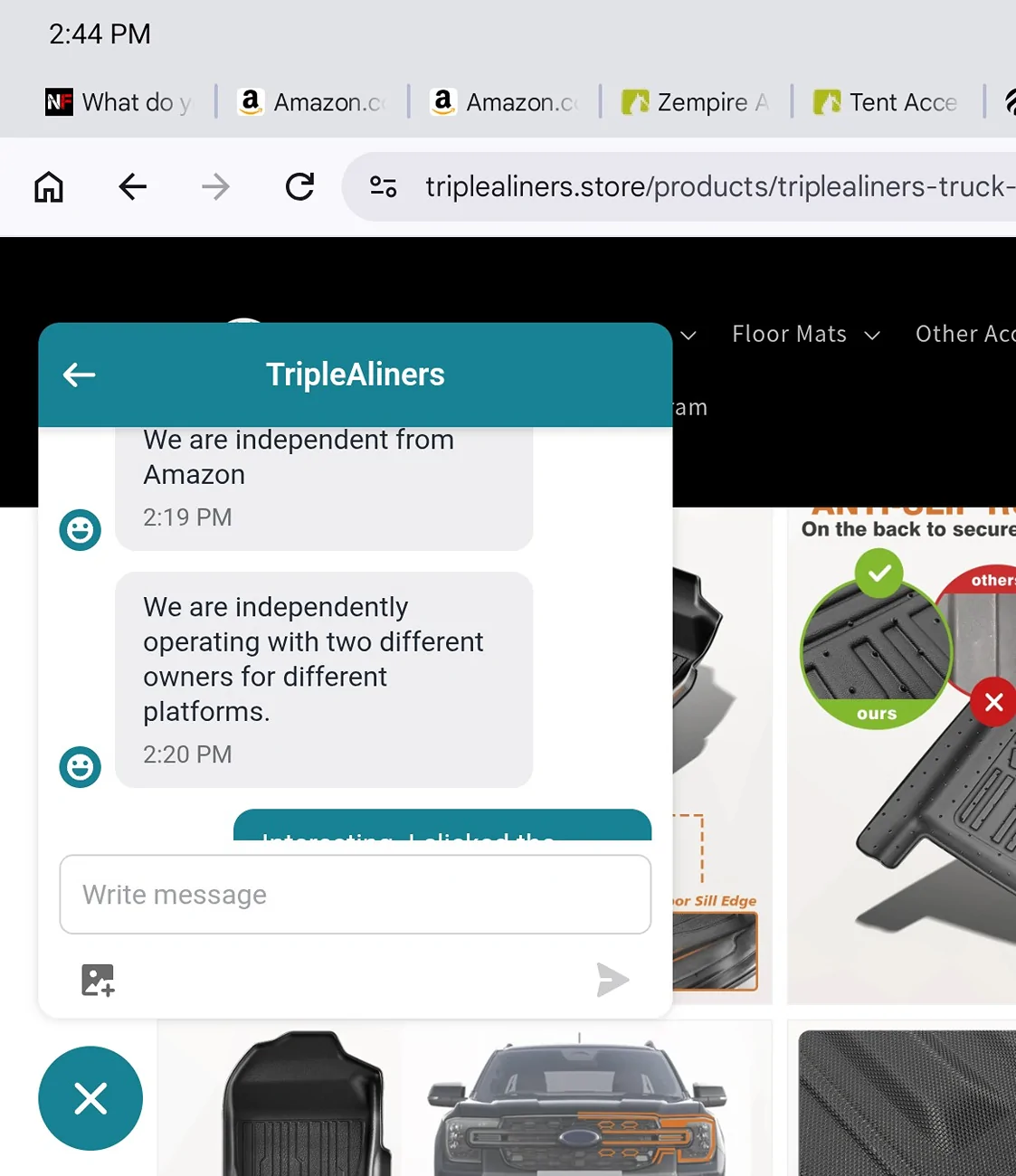Image resolution: width=1016 pixels, height=1176 pixels.
Task: Open site settings icon in address bar
Action: (384, 186)
